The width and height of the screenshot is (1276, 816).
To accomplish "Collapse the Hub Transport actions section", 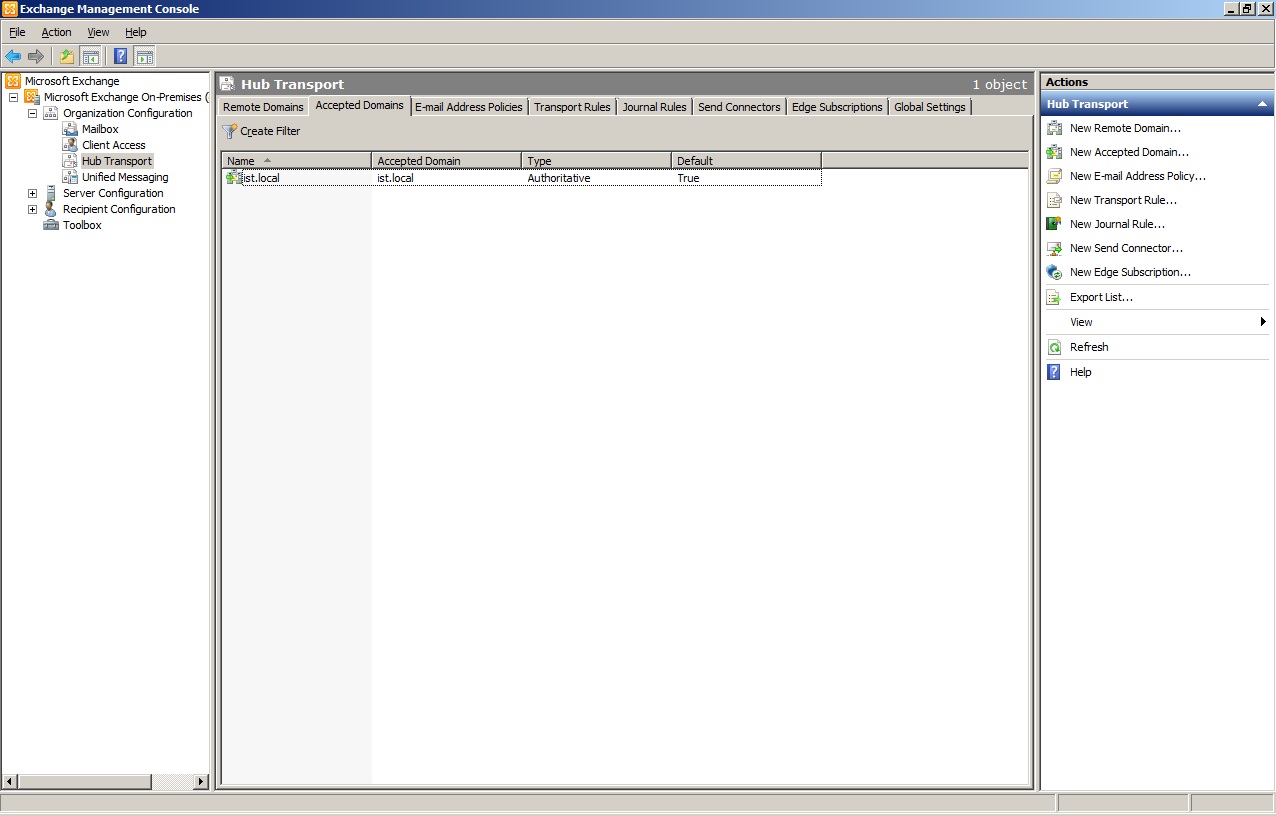I will [x=1262, y=104].
